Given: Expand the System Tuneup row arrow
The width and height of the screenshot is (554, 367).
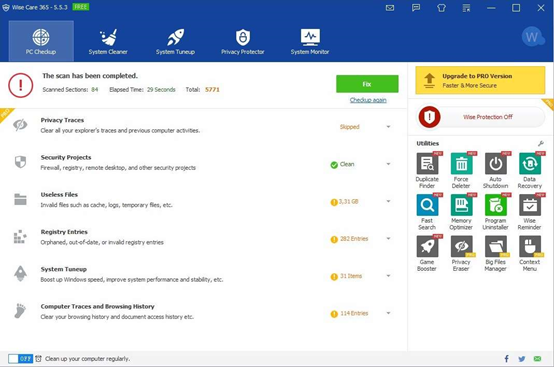Looking at the screenshot, I should coord(388,276).
